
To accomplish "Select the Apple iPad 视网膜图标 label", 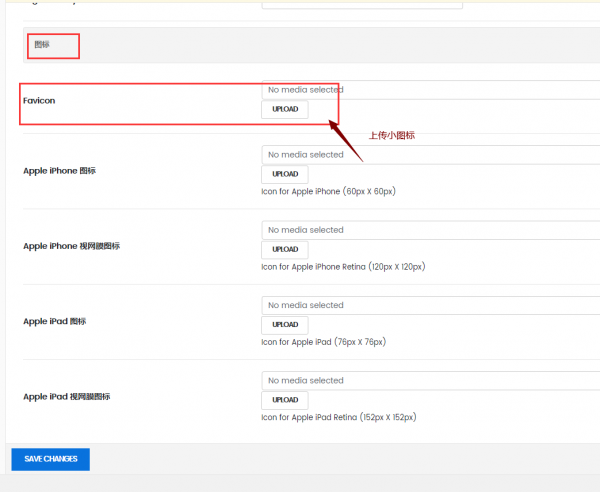I will [67, 397].
